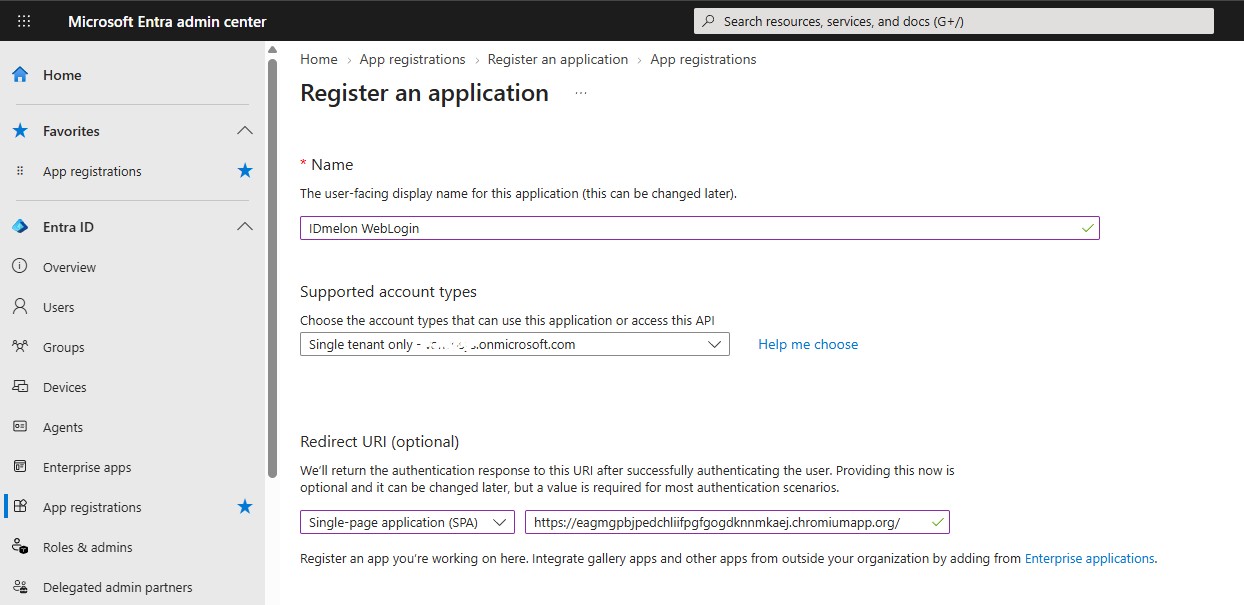Screen dimensions: 1244x605
Task: Open the ellipsis menu next to Register an application
Action: click(581, 93)
